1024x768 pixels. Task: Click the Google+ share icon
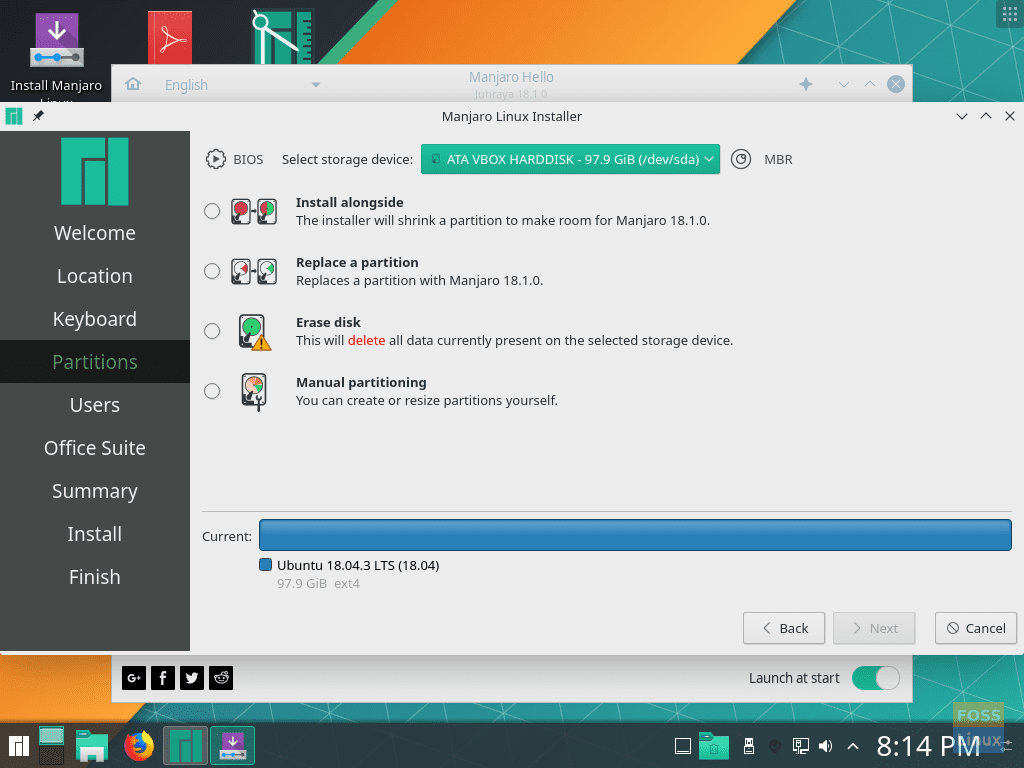[x=133, y=678]
